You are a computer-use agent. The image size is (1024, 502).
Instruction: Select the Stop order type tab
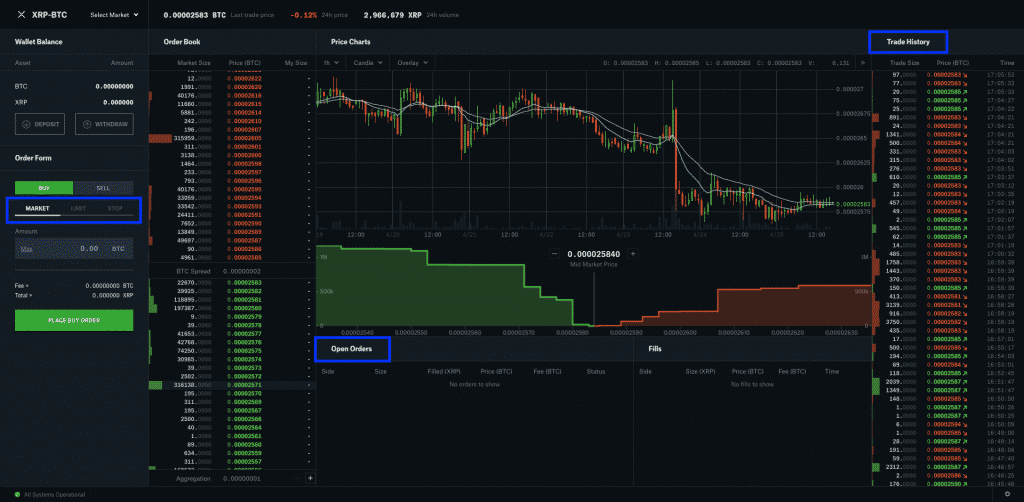115,208
